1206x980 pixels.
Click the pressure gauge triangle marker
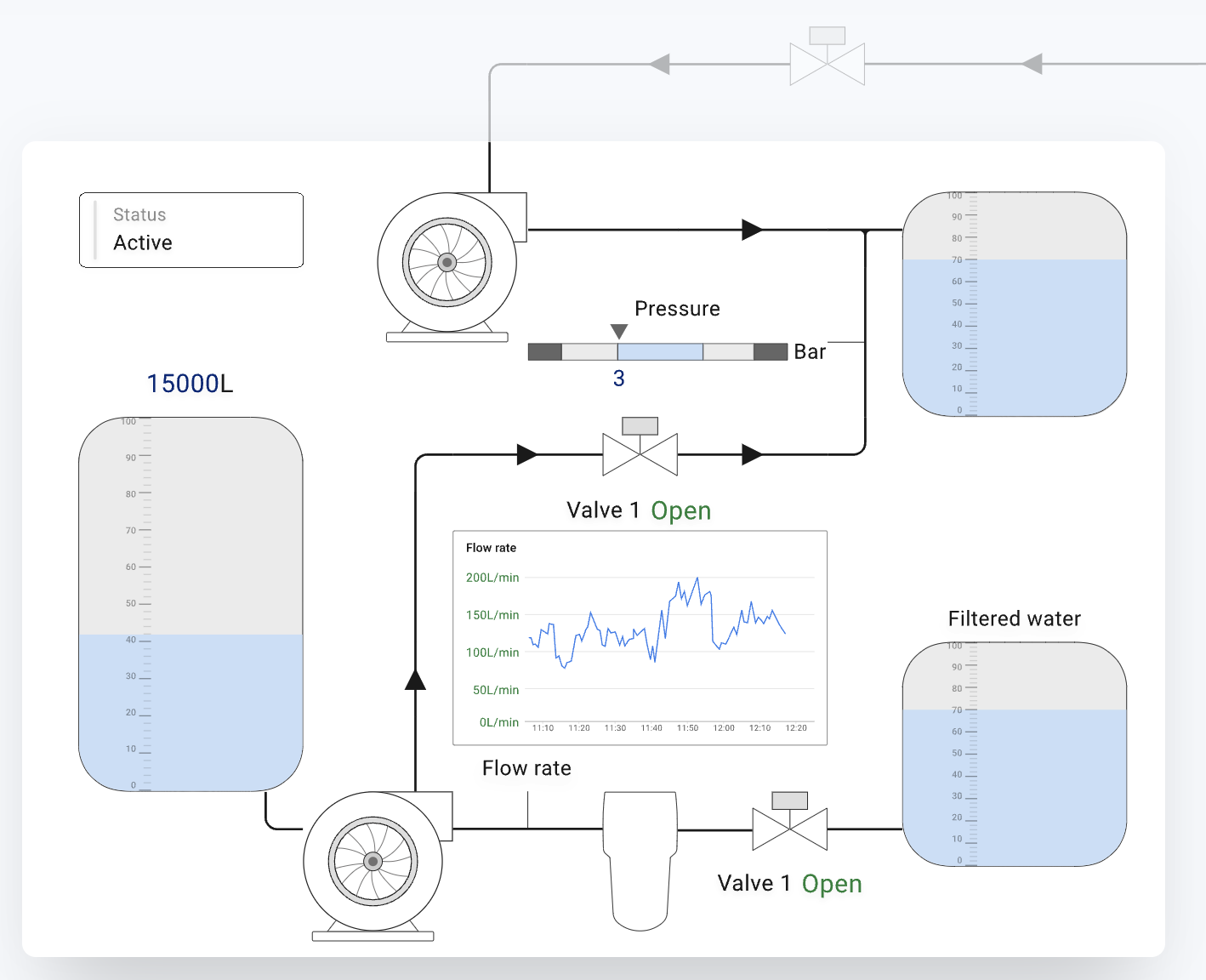pos(619,331)
